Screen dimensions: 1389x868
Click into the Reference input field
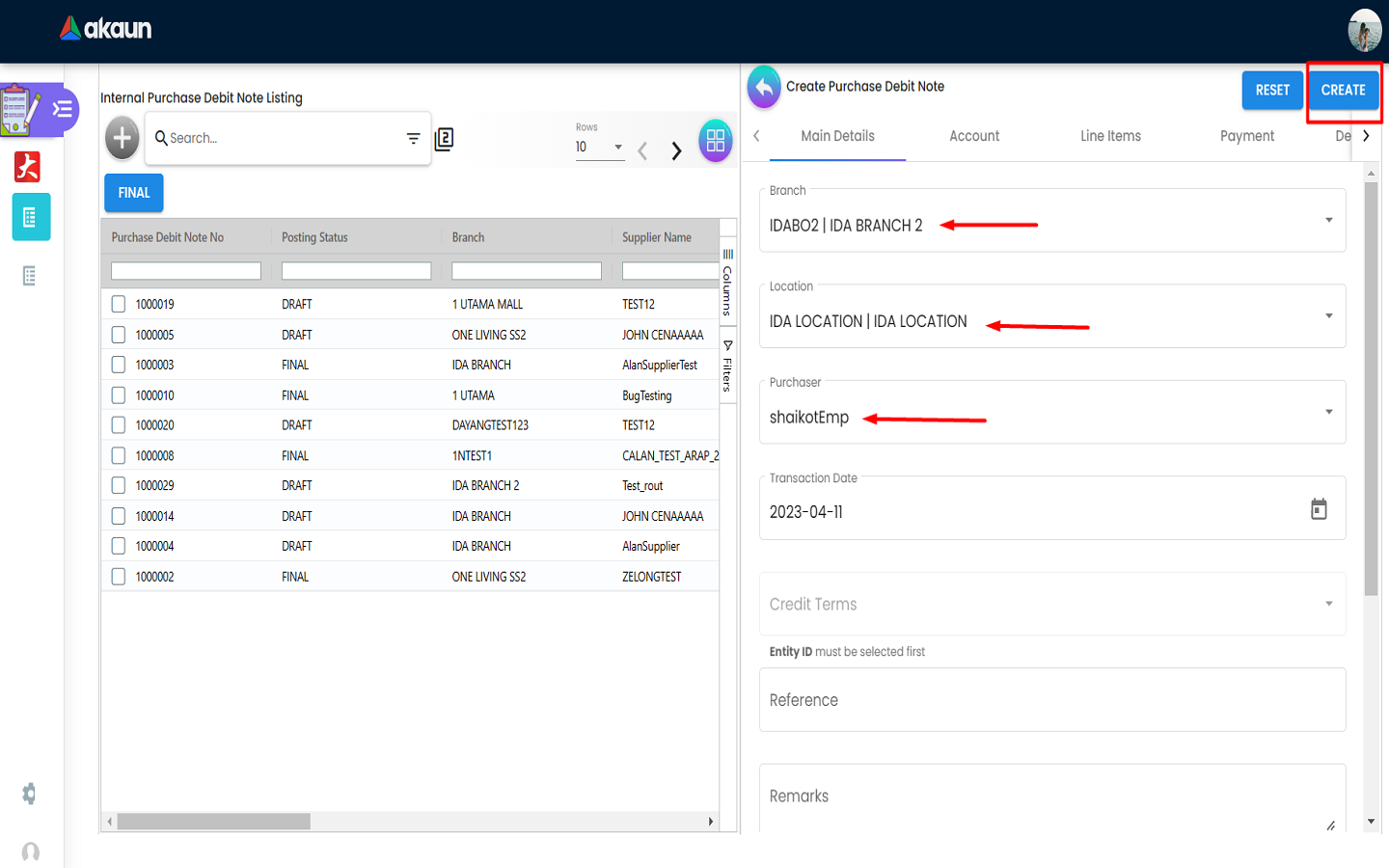[1051, 700]
